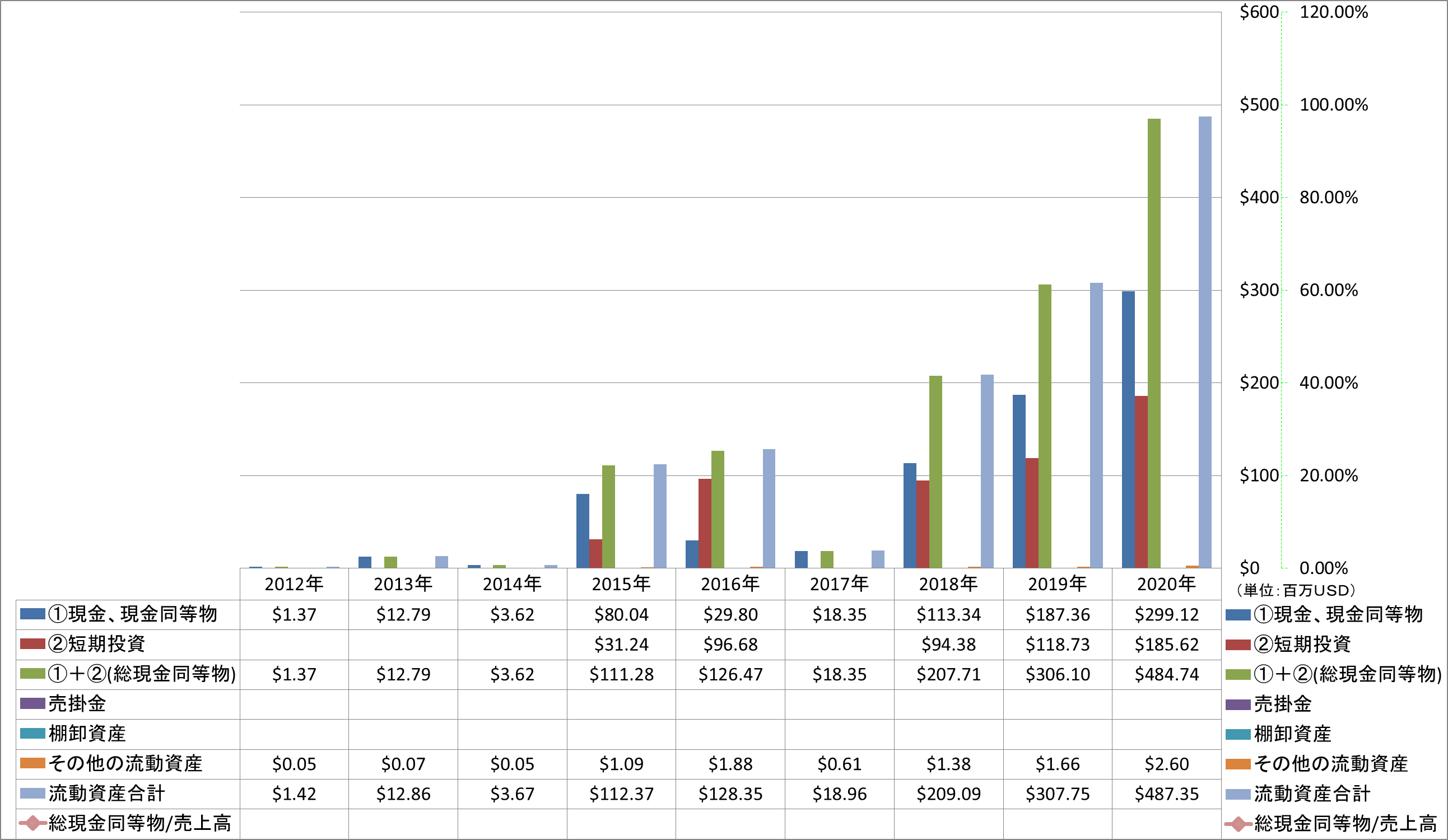The height and width of the screenshot is (840, 1448).
Task: Click the $3.67 total current assets cell
Action: (x=512, y=794)
